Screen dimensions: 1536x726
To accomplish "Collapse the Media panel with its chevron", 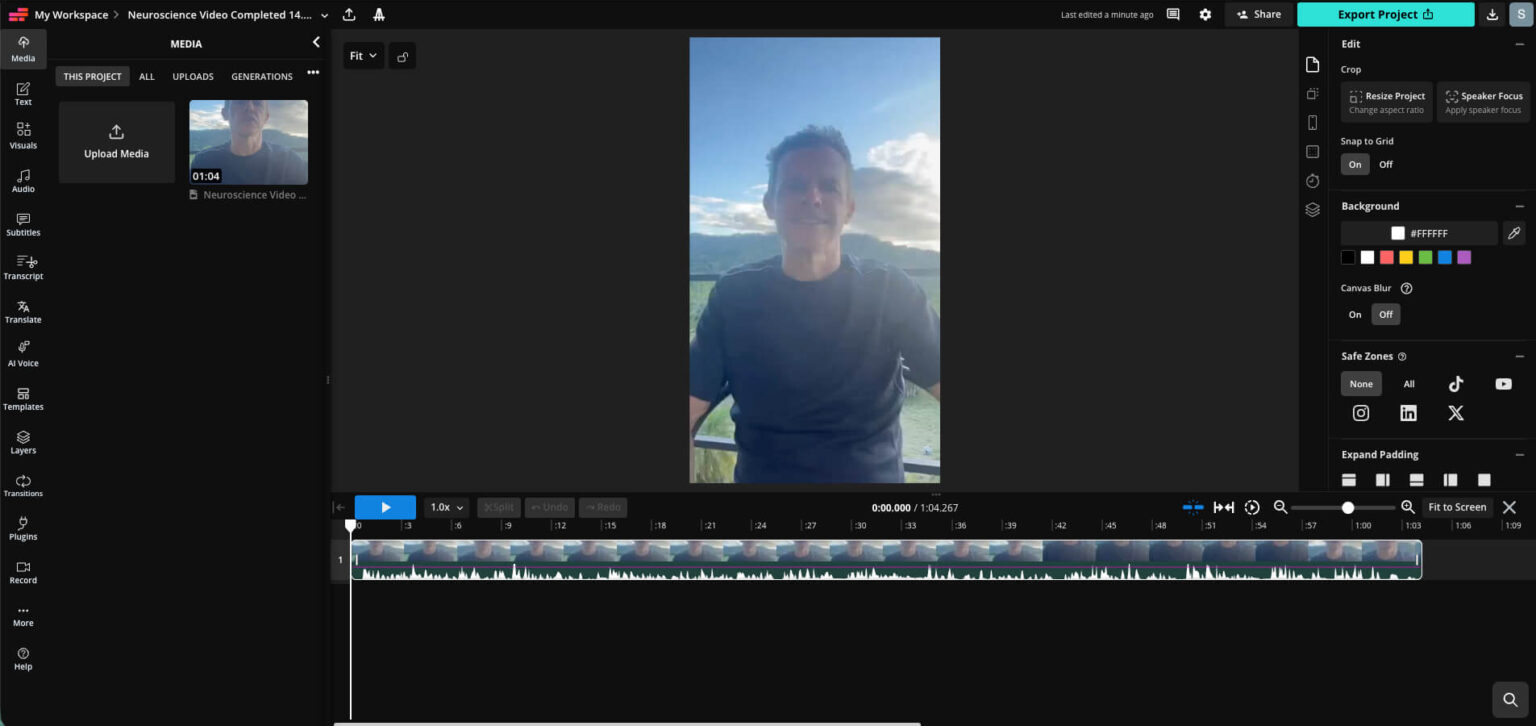I will [316, 42].
